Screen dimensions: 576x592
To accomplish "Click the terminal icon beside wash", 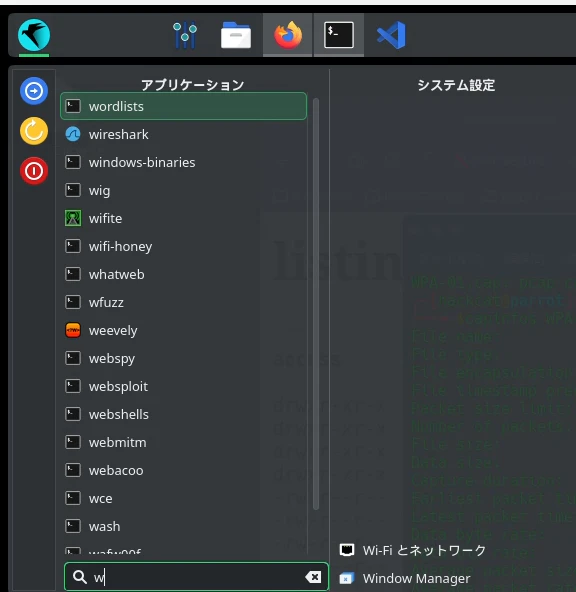I will point(73,526).
